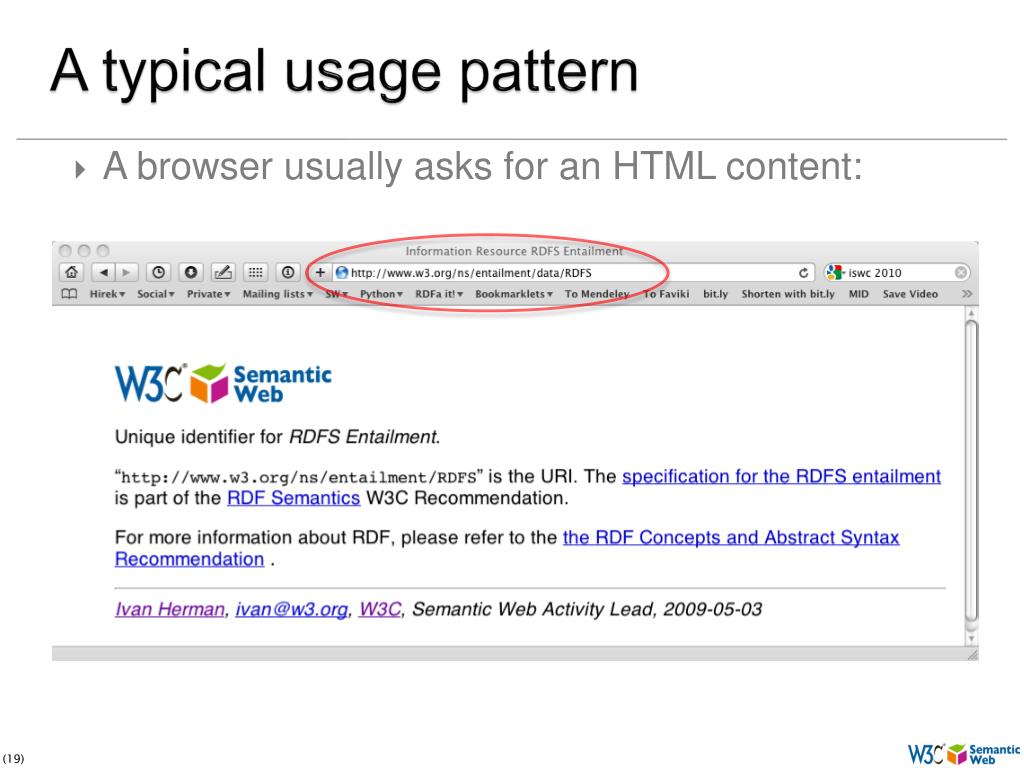This screenshot has height=768, width=1024.
Task: Click the window resize grip corner
Action: point(972,654)
